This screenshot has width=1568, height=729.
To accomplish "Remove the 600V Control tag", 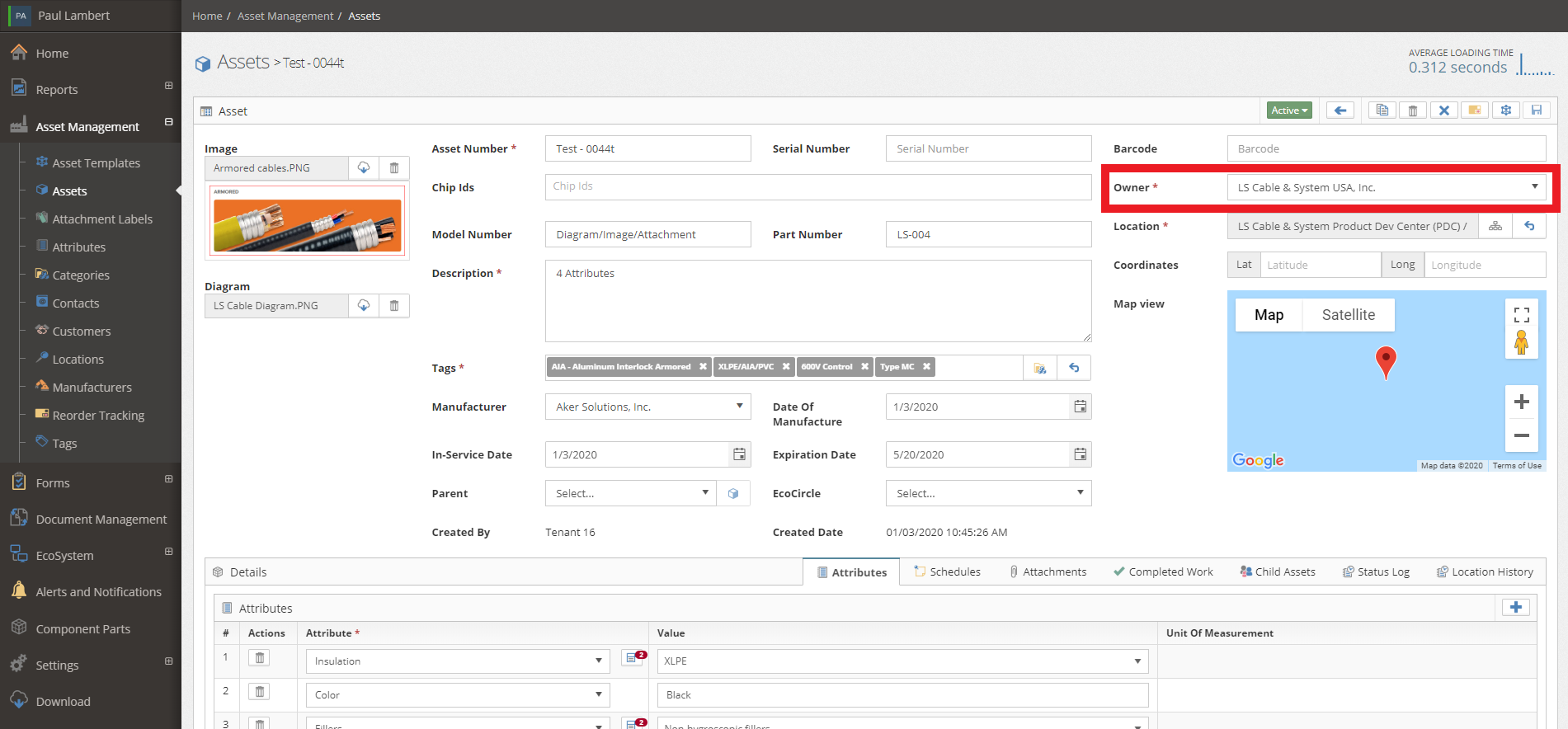I will pyautogui.click(x=864, y=367).
